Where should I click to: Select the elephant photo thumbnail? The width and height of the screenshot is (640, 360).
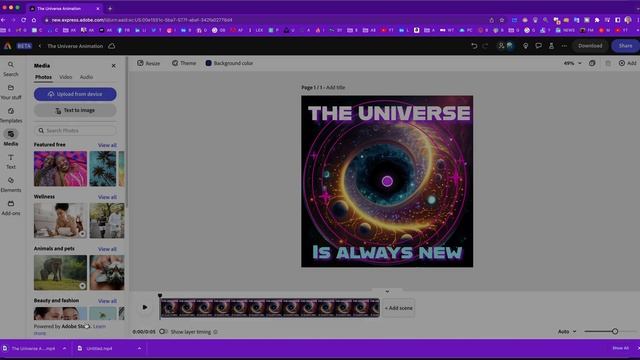pos(60,273)
